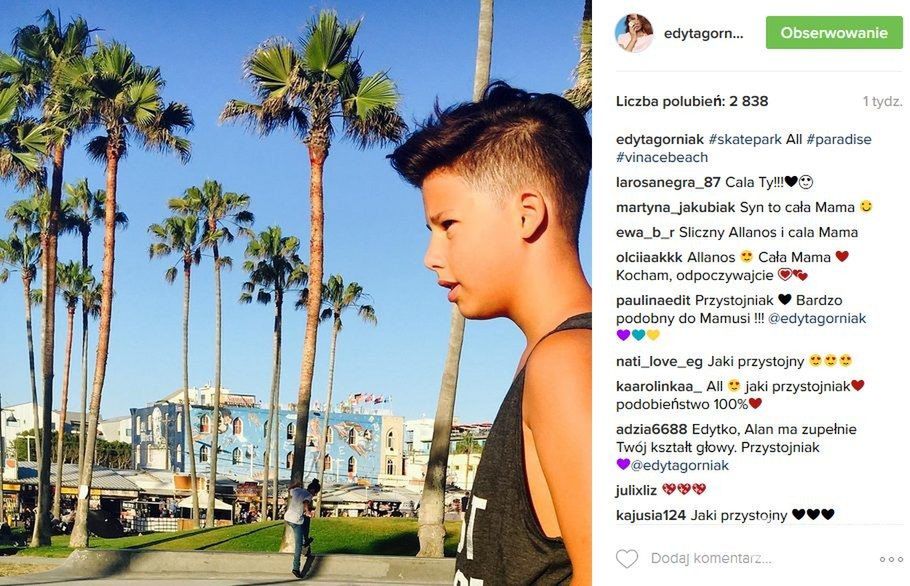Open the #vinacebeach hashtag link
Image resolution: width=910 pixels, height=586 pixels.
662,157
